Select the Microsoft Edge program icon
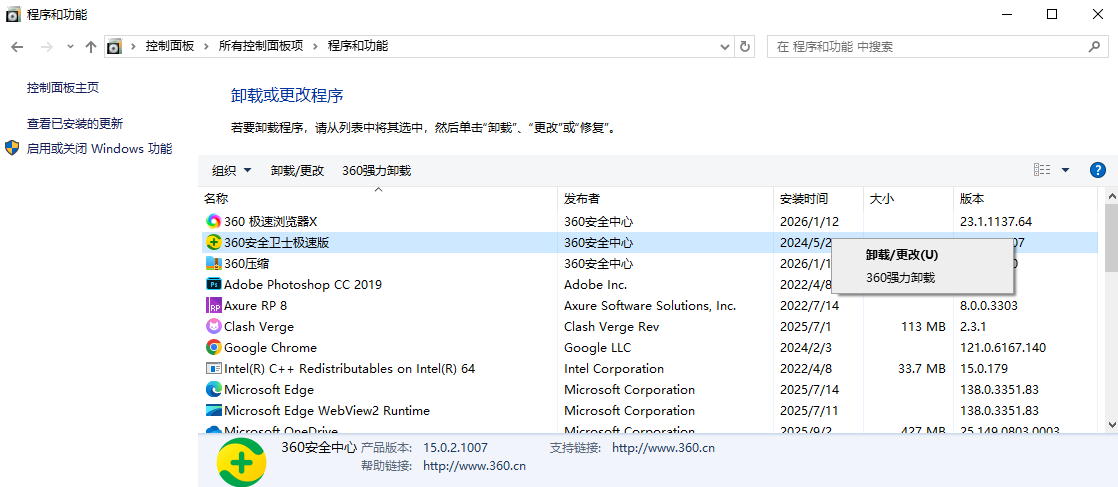The width and height of the screenshot is (1118, 487). coord(213,389)
